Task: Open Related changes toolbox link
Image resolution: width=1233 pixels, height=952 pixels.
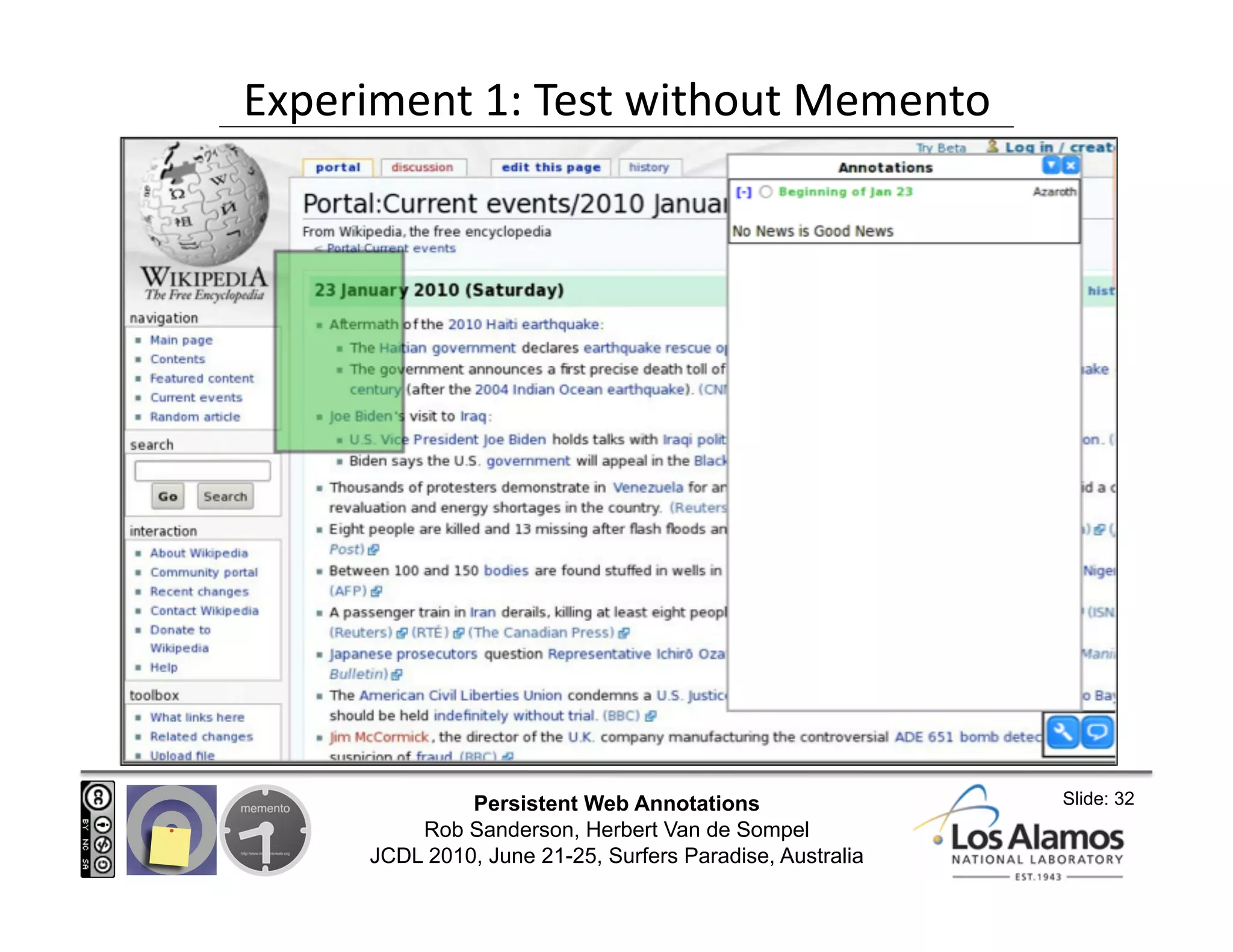Action: tap(201, 737)
